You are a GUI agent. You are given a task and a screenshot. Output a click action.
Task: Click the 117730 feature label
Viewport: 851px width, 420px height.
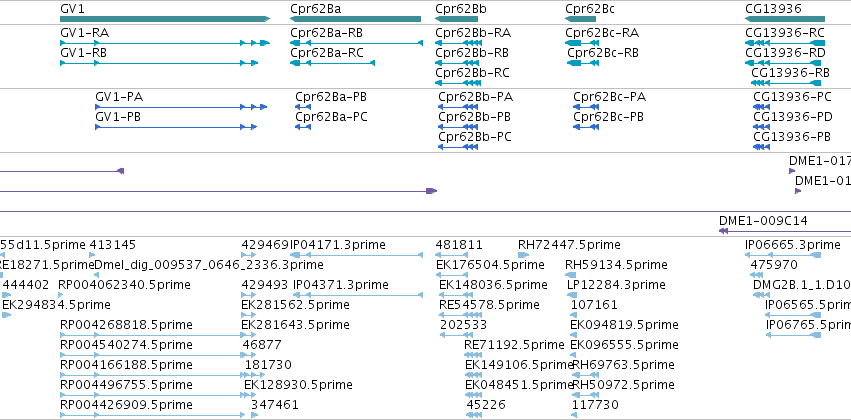click(x=595, y=405)
